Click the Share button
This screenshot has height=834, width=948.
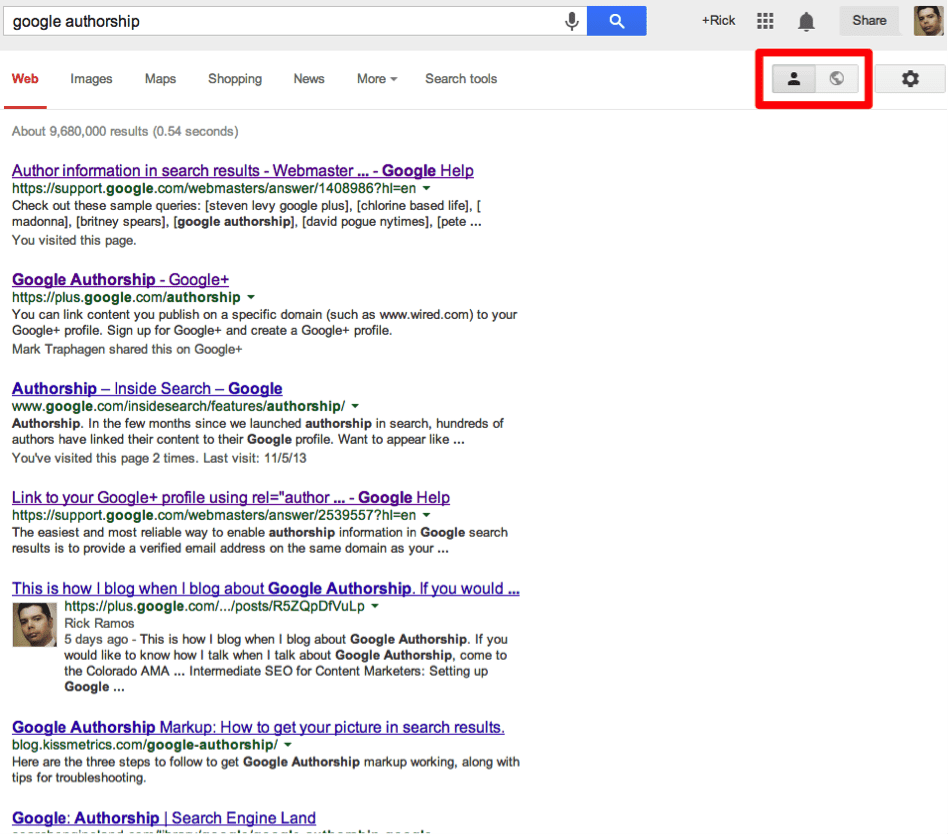(x=869, y=21)
